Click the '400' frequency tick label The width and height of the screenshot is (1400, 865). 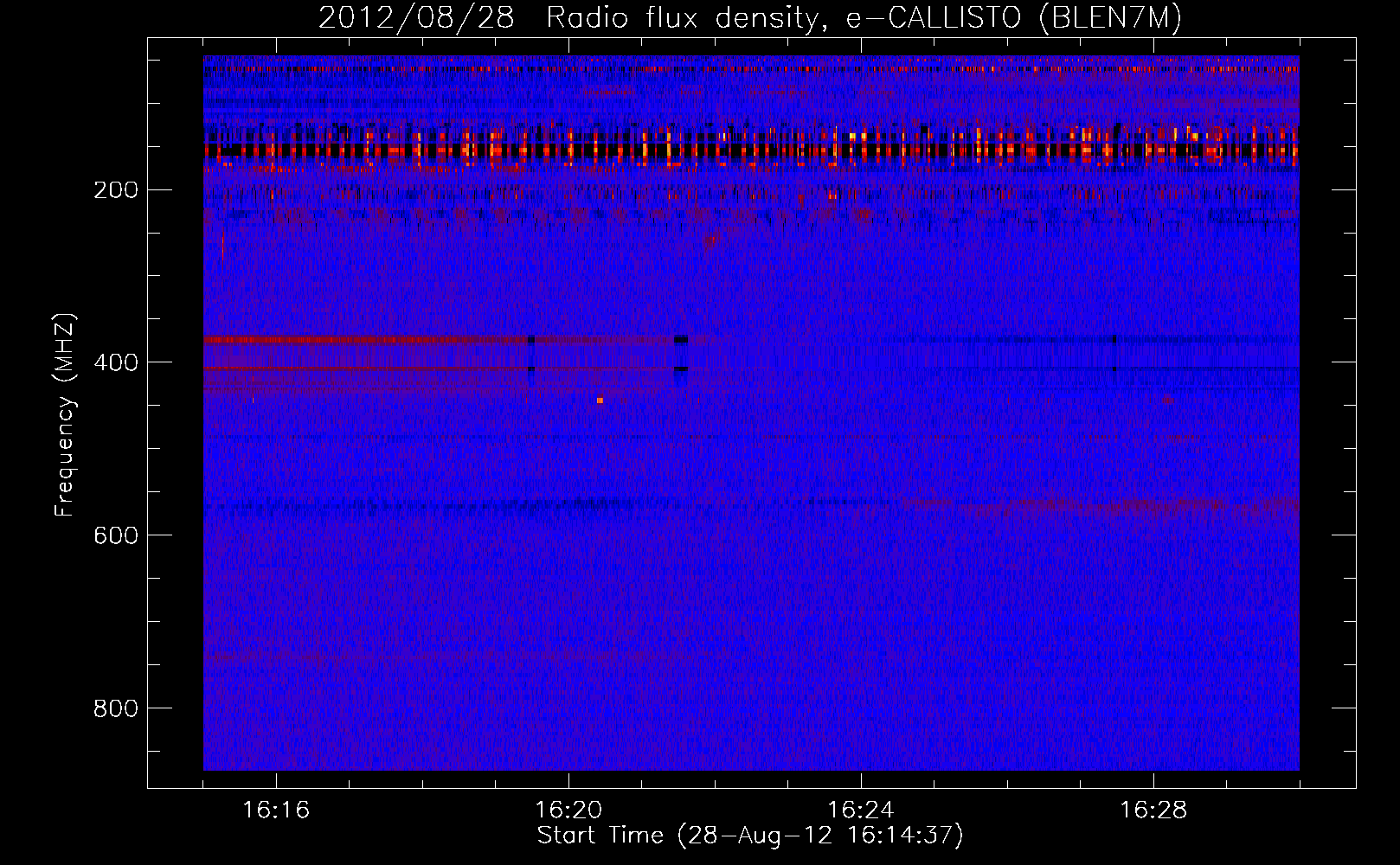click(x=116, y=362)
